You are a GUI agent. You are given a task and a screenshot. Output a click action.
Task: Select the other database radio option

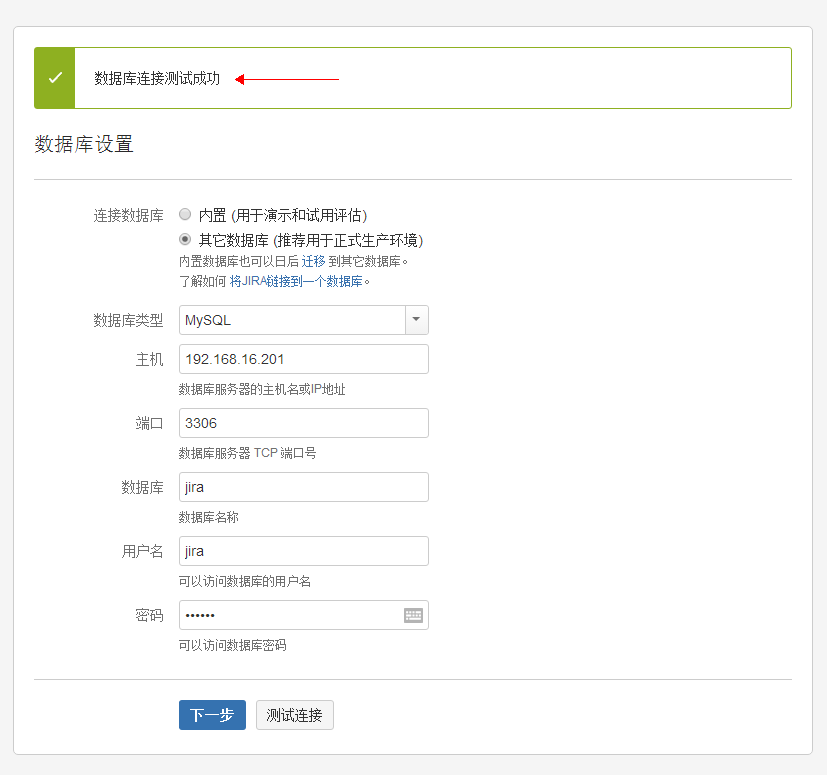coord(185,240)
